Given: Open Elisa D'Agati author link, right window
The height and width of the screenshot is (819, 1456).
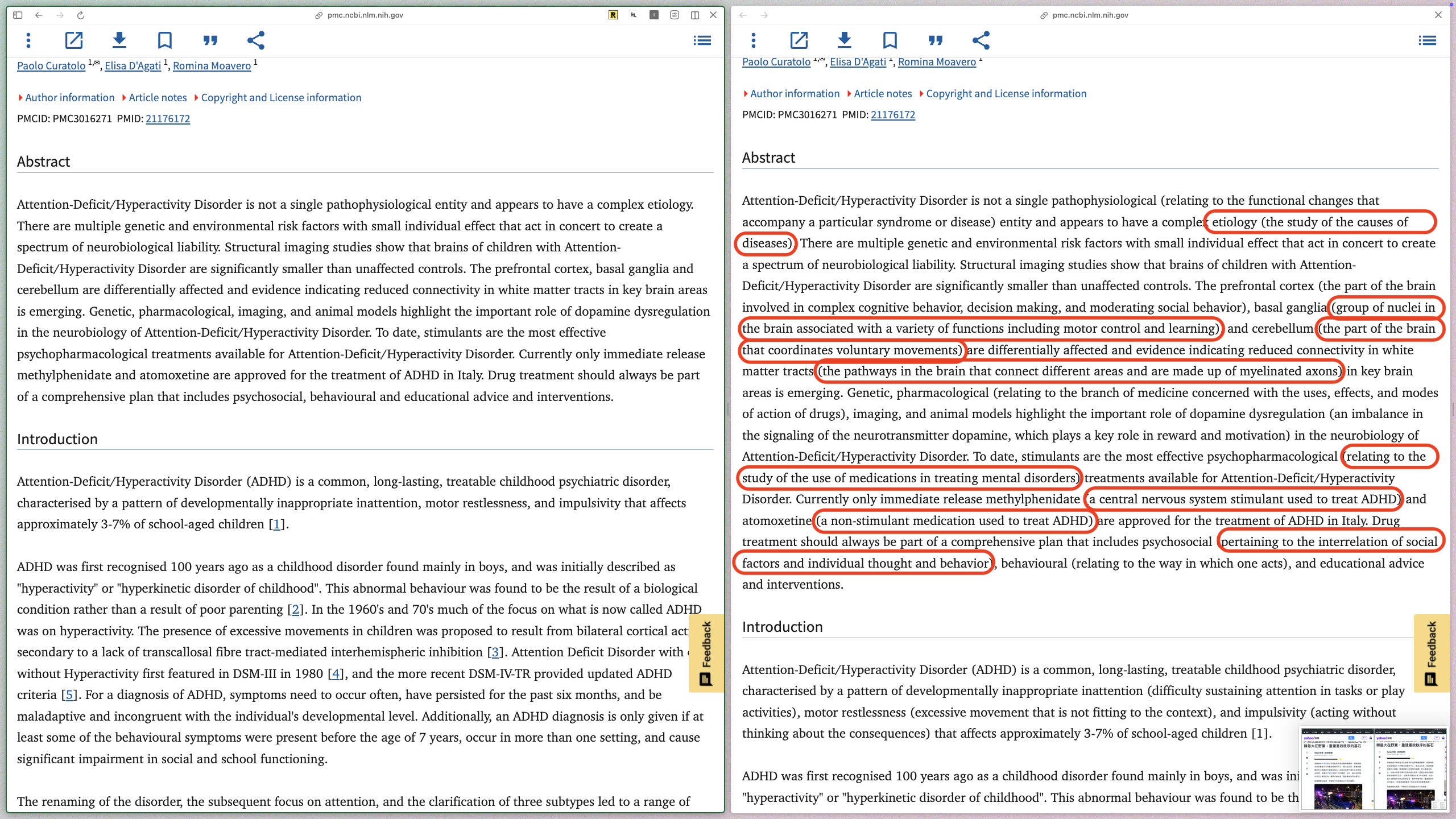Looking at the screenshot, I should pyautogui.click(x=858, y=62).
